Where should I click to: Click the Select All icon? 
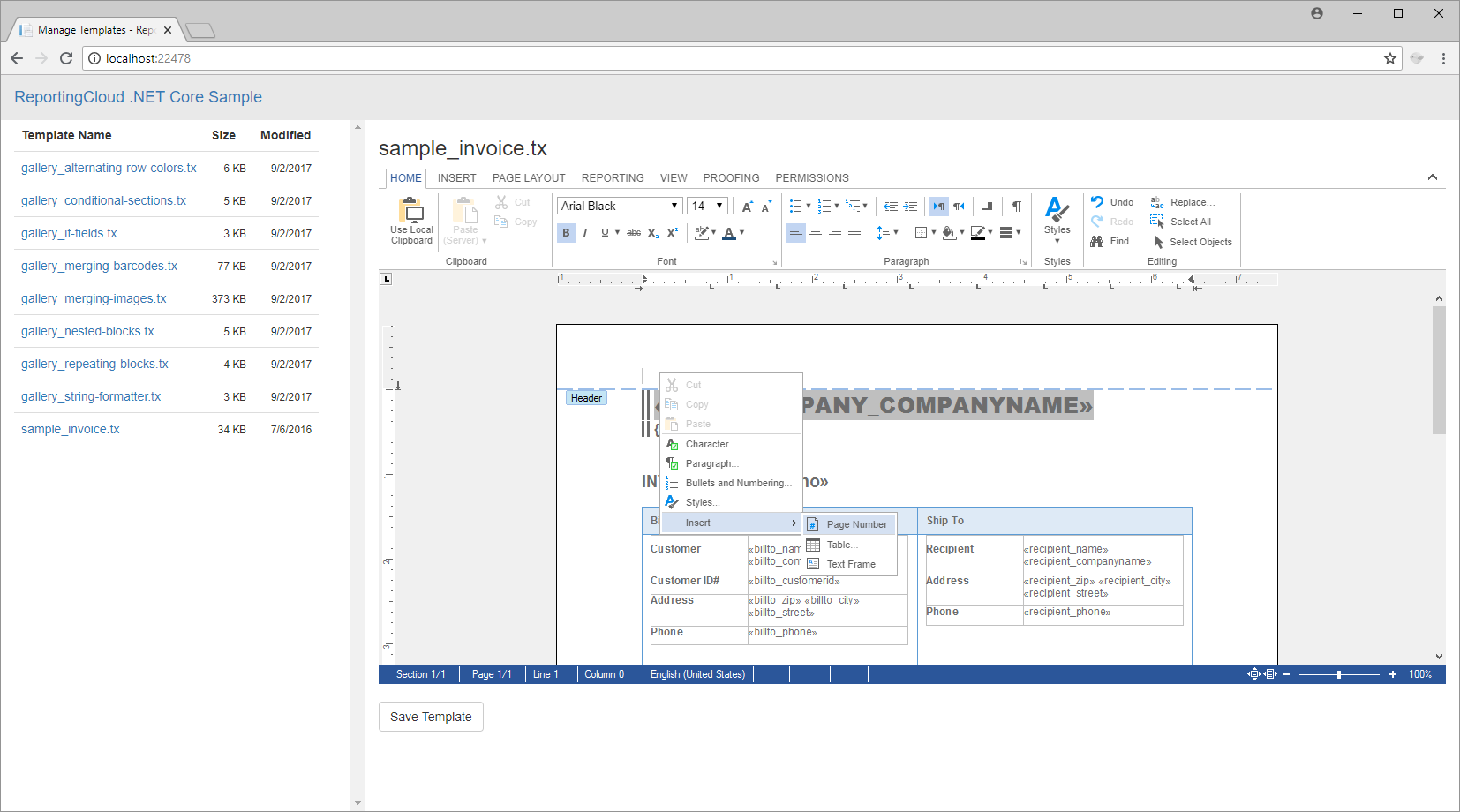point(1156,222)
